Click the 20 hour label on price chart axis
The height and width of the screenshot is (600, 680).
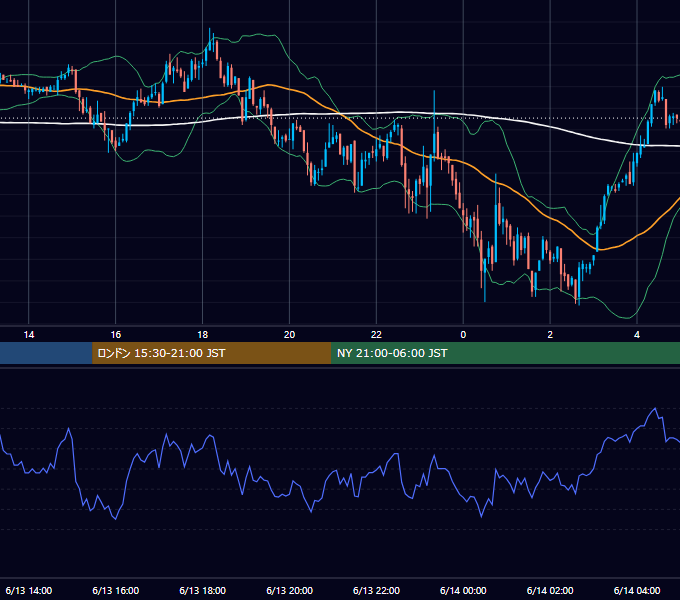tap(289, 335)
